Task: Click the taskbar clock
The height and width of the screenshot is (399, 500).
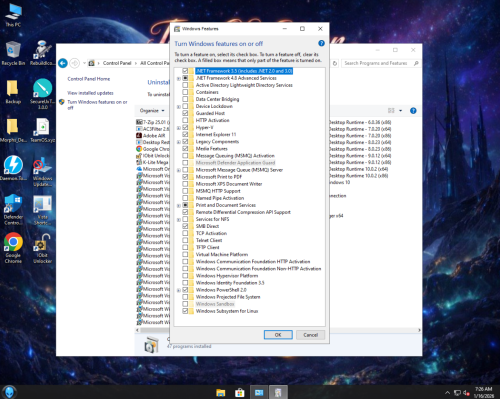Action: (484, 392)
